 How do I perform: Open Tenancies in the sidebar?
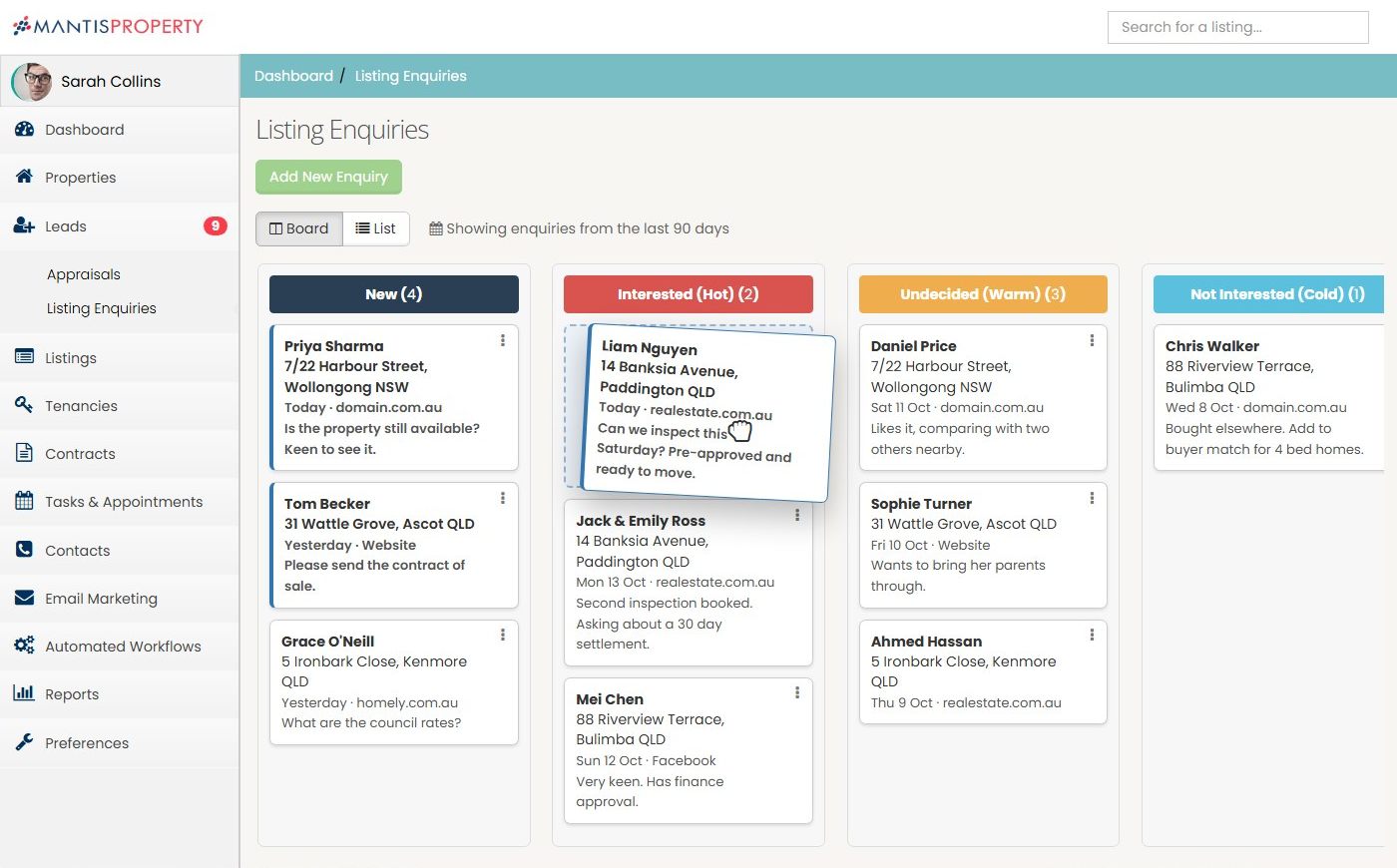tap(120, 405)
